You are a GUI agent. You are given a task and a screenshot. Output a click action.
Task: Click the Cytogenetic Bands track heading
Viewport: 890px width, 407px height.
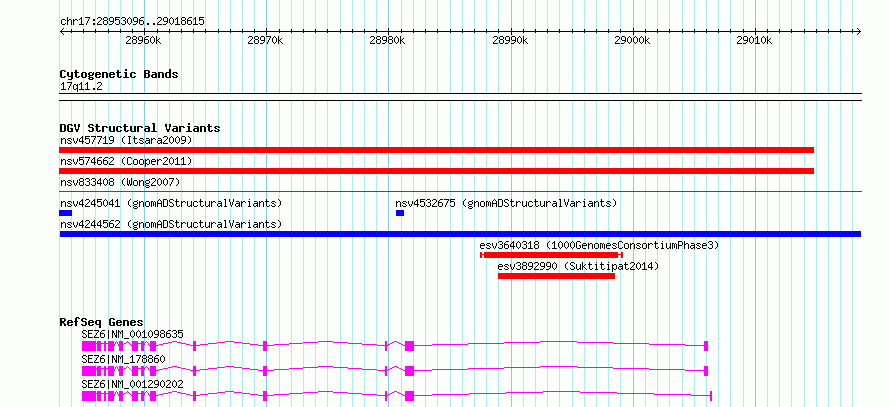(119, 74)
